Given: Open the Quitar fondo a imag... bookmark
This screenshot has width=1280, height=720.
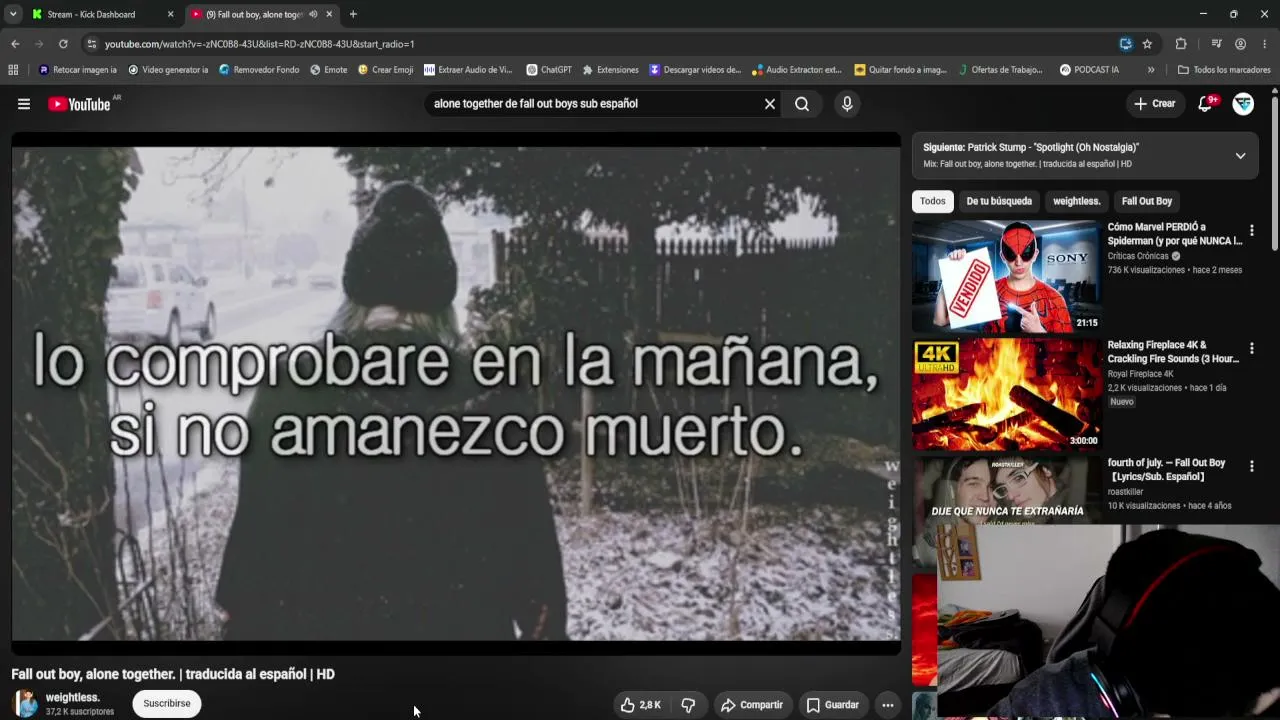Looking at the screenshot, I should [x=900, y=70].
